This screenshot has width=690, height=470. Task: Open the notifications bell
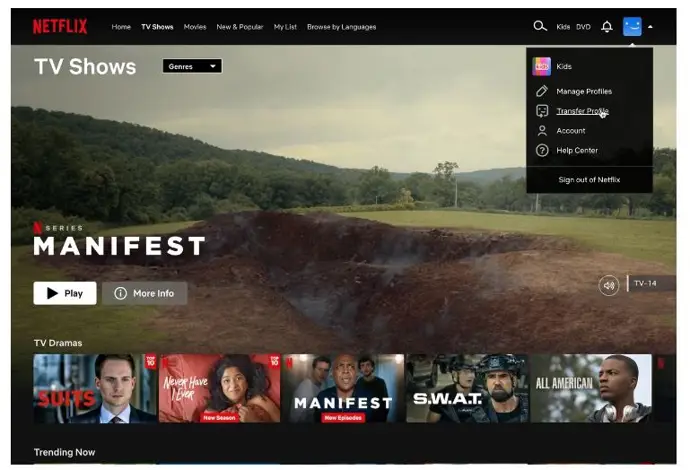(607, 27)
